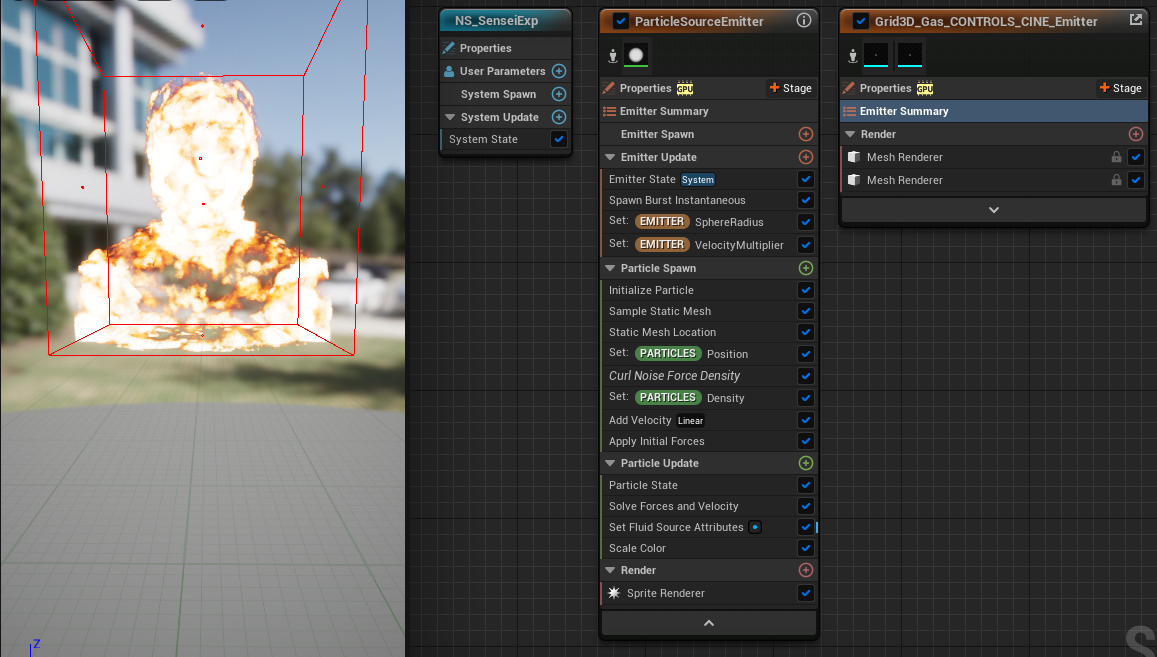
Task: Add a module to Particle Update via plus button
Action: [806, 462]
